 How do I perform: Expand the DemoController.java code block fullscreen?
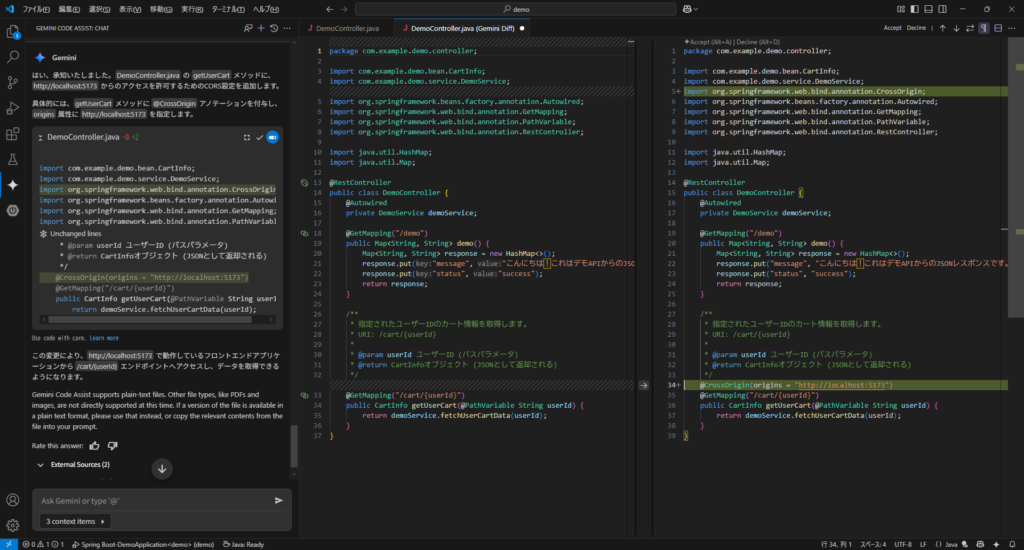[247, 138]
